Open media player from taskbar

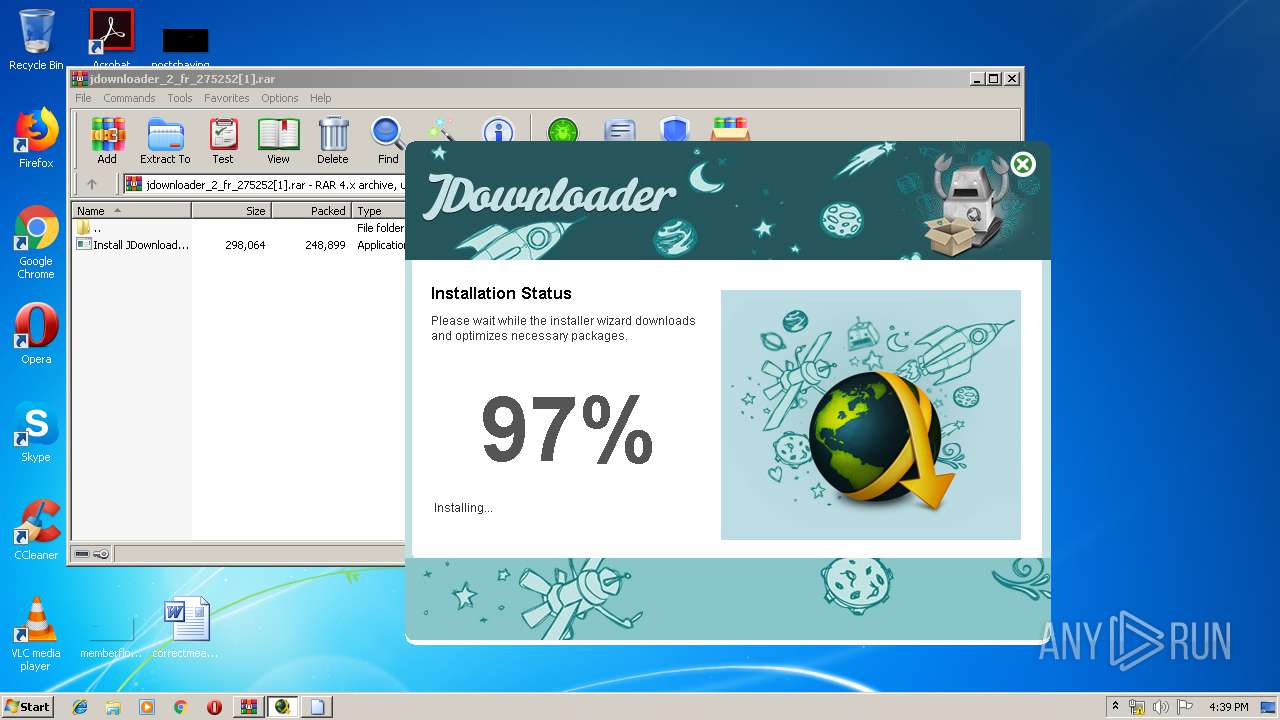(x=147, y=707)
